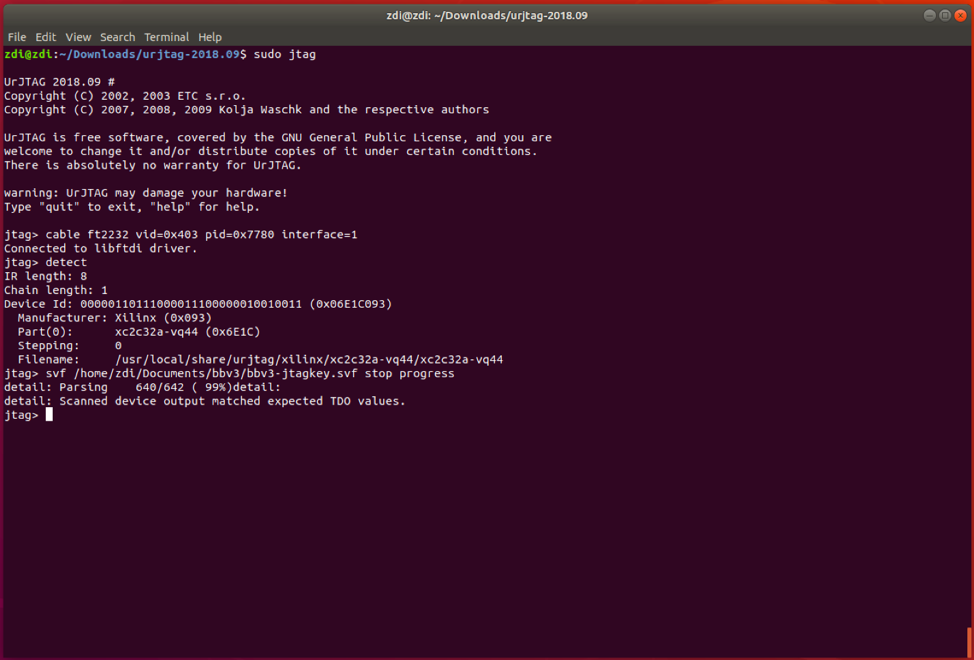
Task: Click the 'Stepping: 0' line
Action: pyautogui.click(x=70, y=346)
